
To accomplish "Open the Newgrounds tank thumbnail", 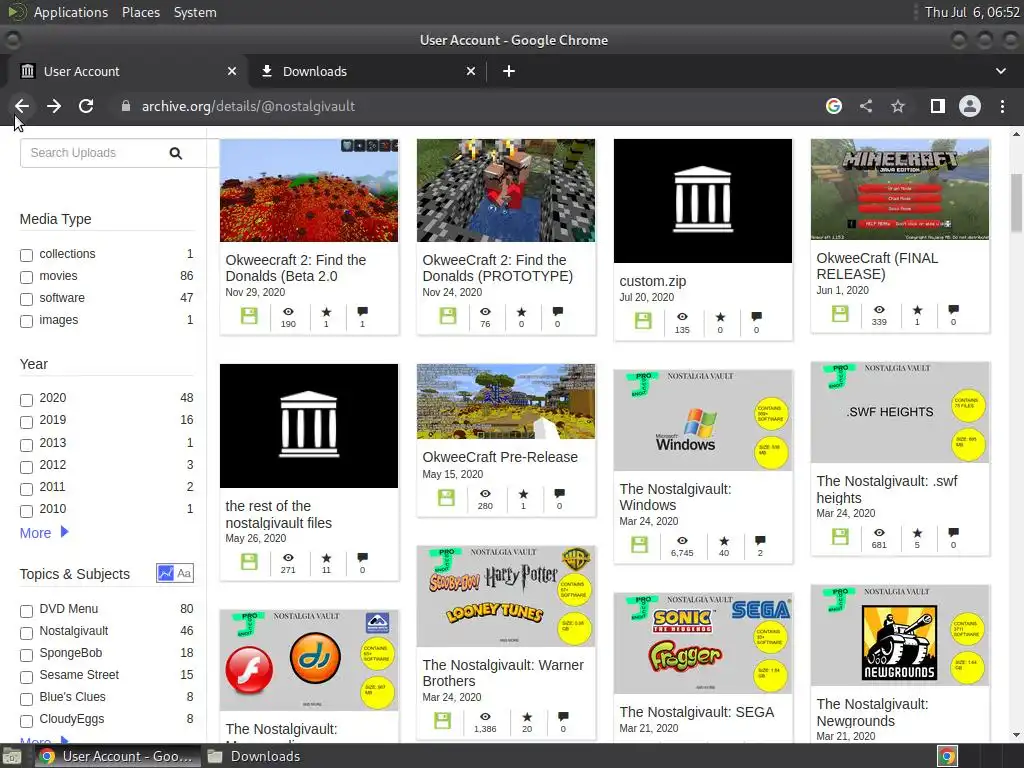I will [x=900, y=635].
